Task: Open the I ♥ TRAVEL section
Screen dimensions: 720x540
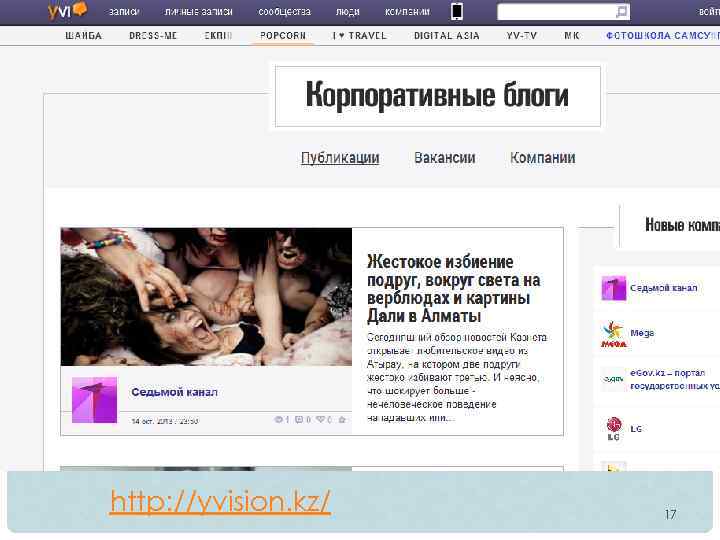Action: [x=360, y=36]
